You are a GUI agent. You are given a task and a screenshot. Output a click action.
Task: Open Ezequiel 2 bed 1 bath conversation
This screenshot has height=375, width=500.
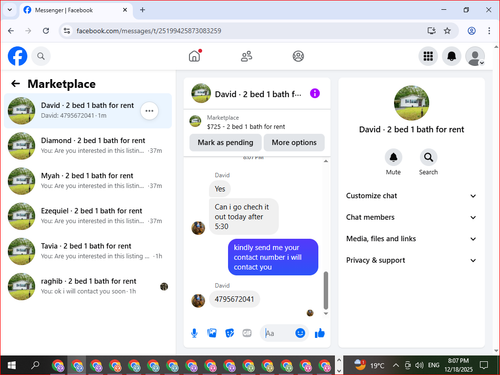point(88,216)
